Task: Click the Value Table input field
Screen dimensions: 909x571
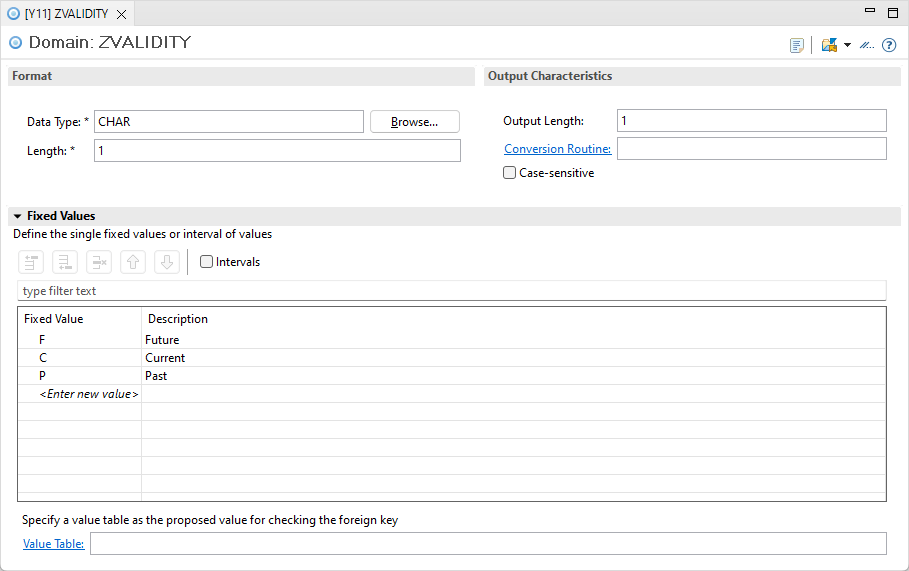Action: (488, 543)
